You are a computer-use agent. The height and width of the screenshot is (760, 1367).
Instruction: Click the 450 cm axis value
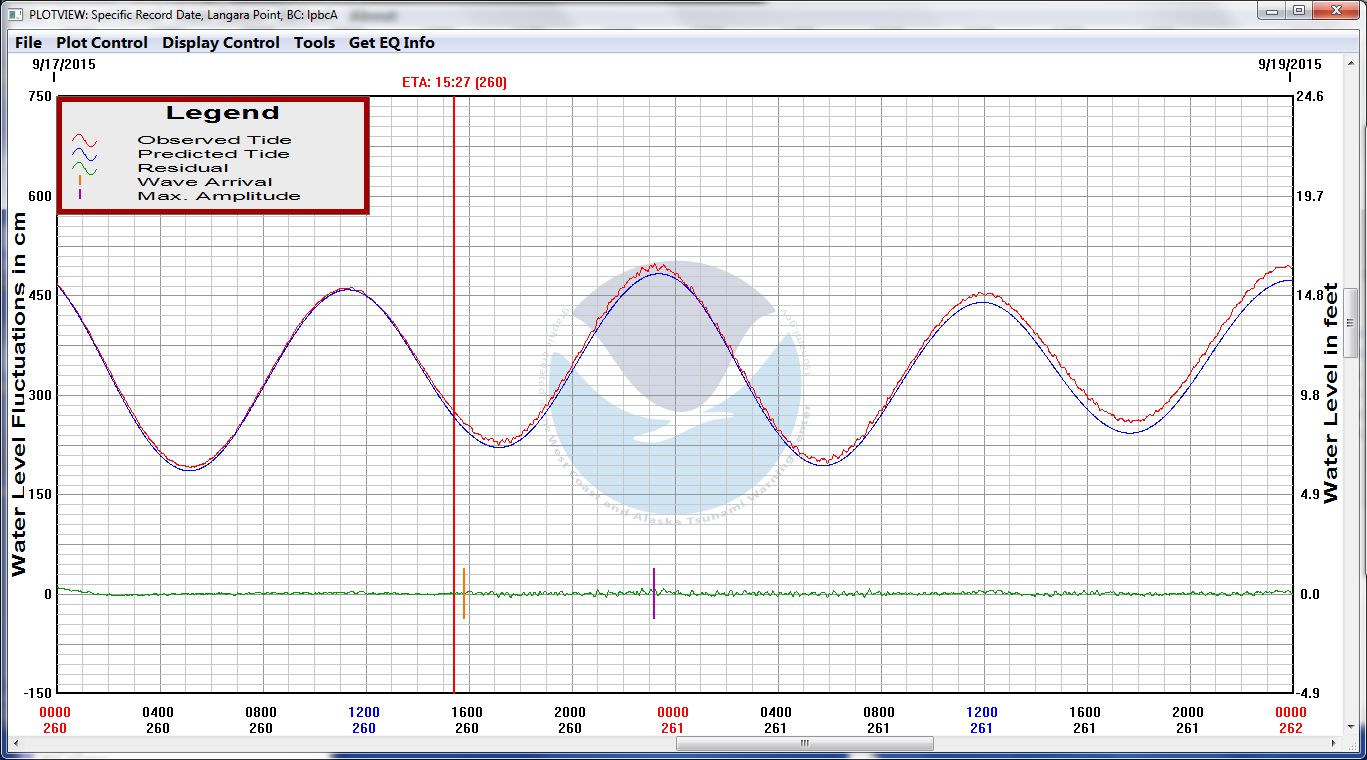[40, 295]
